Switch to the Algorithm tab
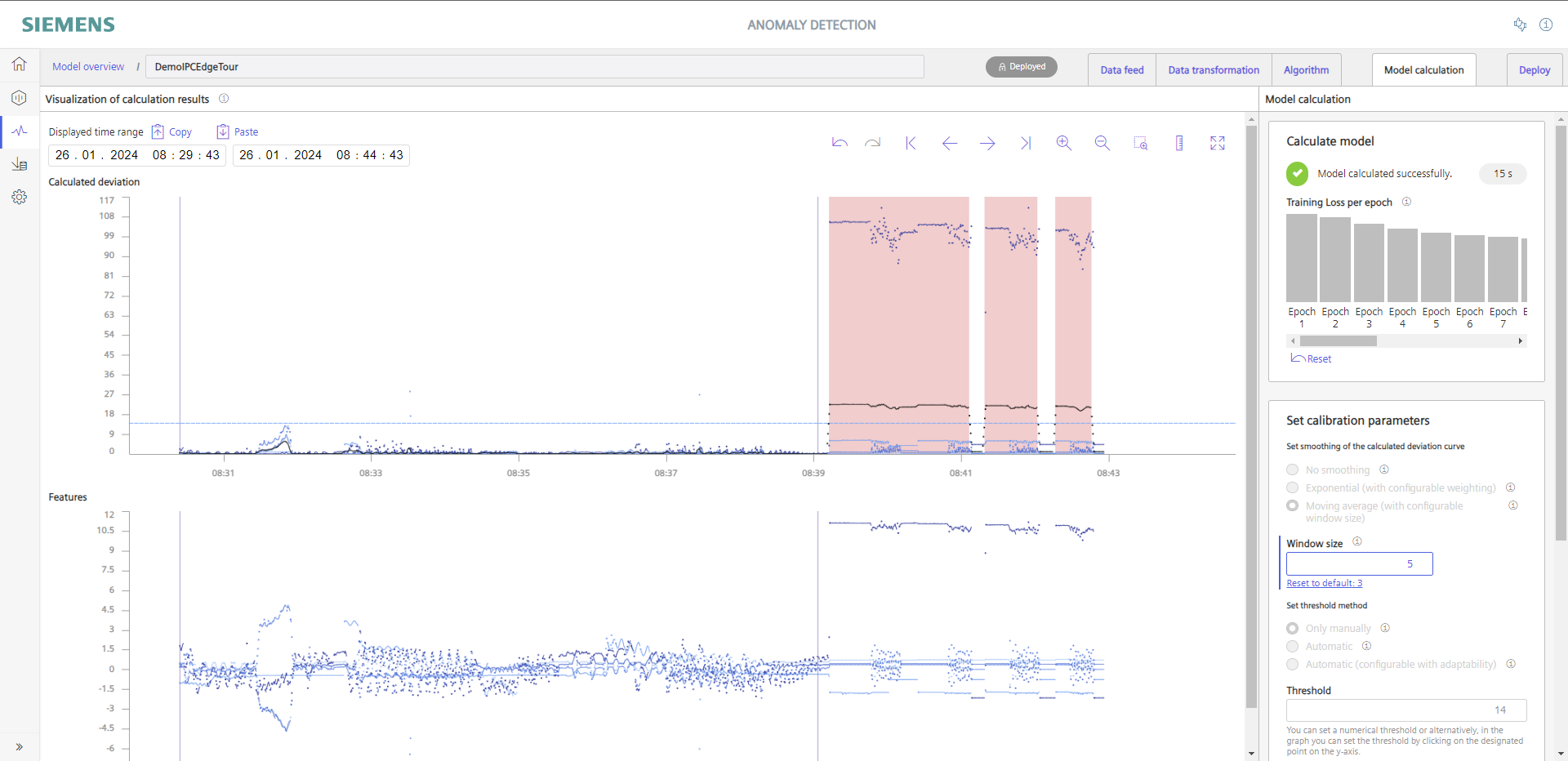The height and width of the screenshot is (761, 1568). pos(1306,70)
